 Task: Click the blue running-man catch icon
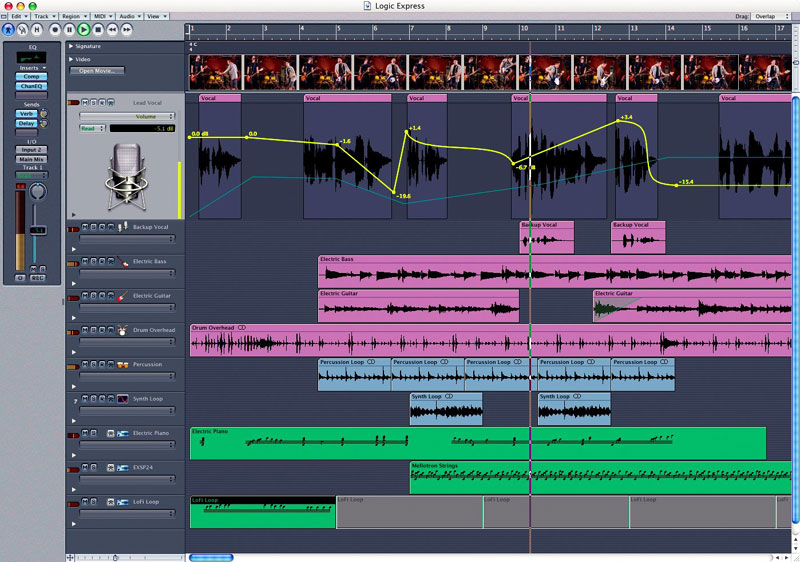pyautogui.click(x=8, y=30)
